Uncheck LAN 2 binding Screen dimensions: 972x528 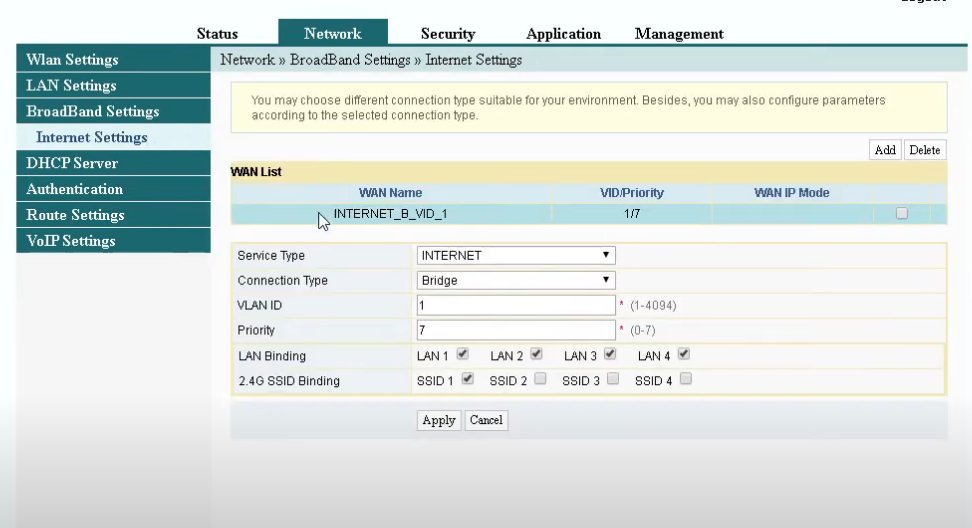pos(536,354)
